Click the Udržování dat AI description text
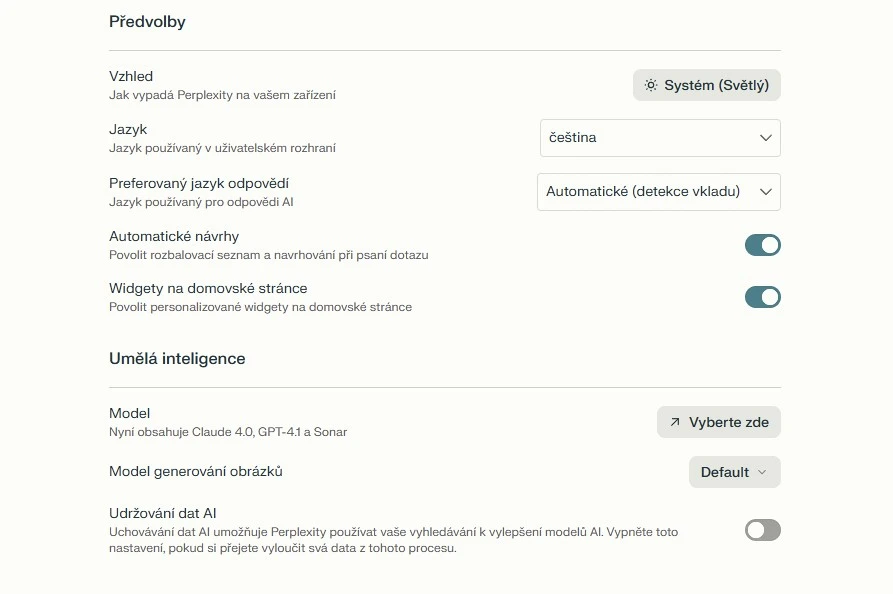Image resolution: width=893 pixels, height=594 pixels. 394,540
